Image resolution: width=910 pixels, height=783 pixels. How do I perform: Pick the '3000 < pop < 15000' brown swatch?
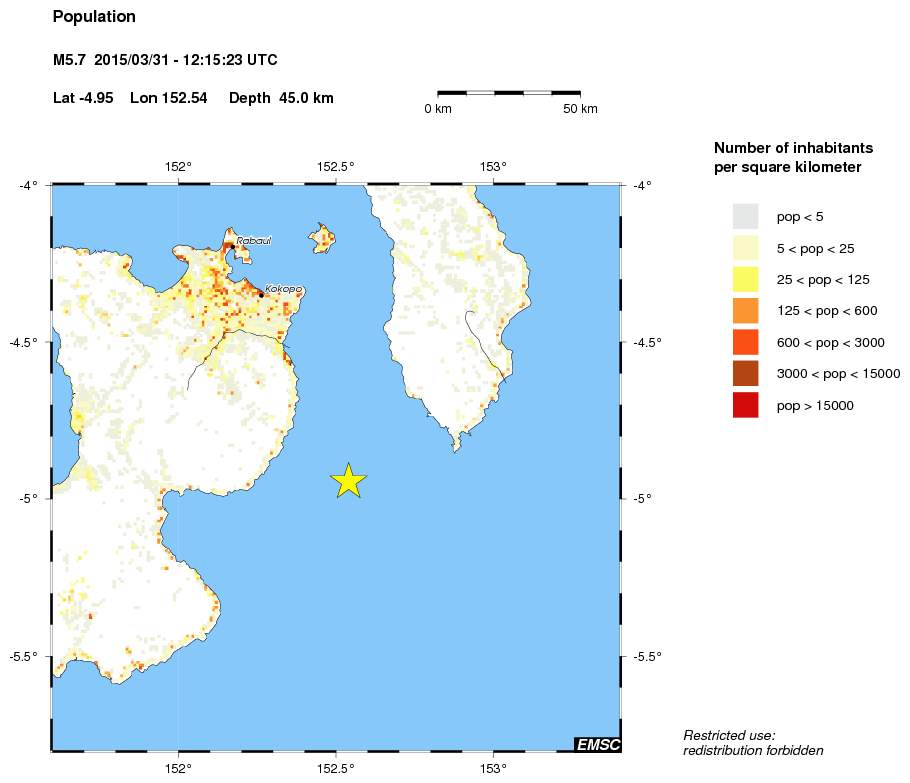[745, 373]
